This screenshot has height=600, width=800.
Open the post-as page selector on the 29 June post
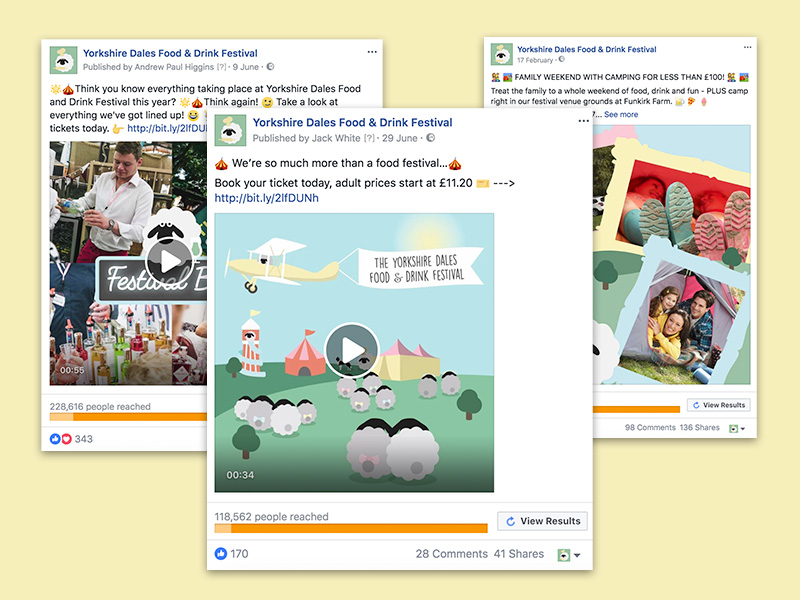[569, 555]
